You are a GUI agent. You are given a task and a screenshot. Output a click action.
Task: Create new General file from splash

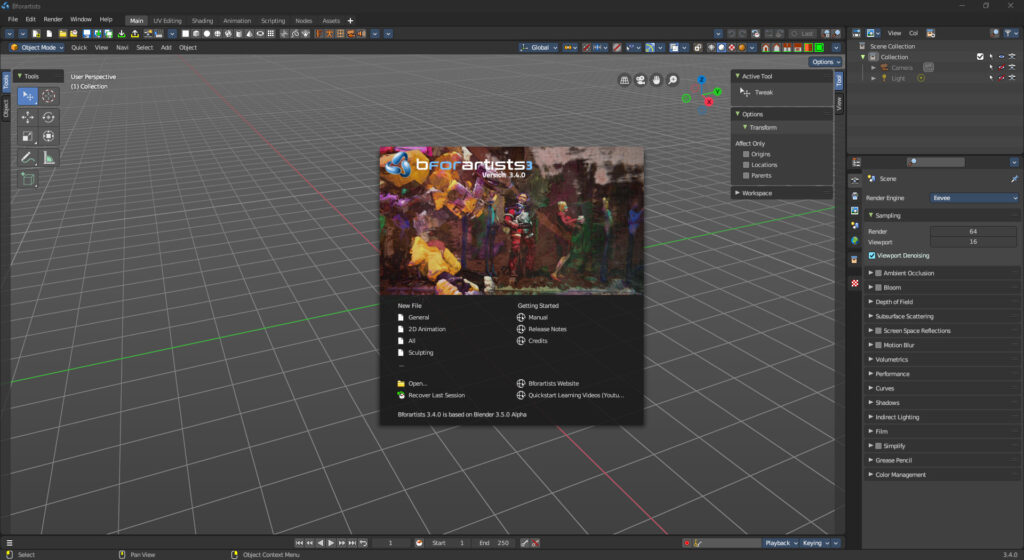tap(419, 318)
